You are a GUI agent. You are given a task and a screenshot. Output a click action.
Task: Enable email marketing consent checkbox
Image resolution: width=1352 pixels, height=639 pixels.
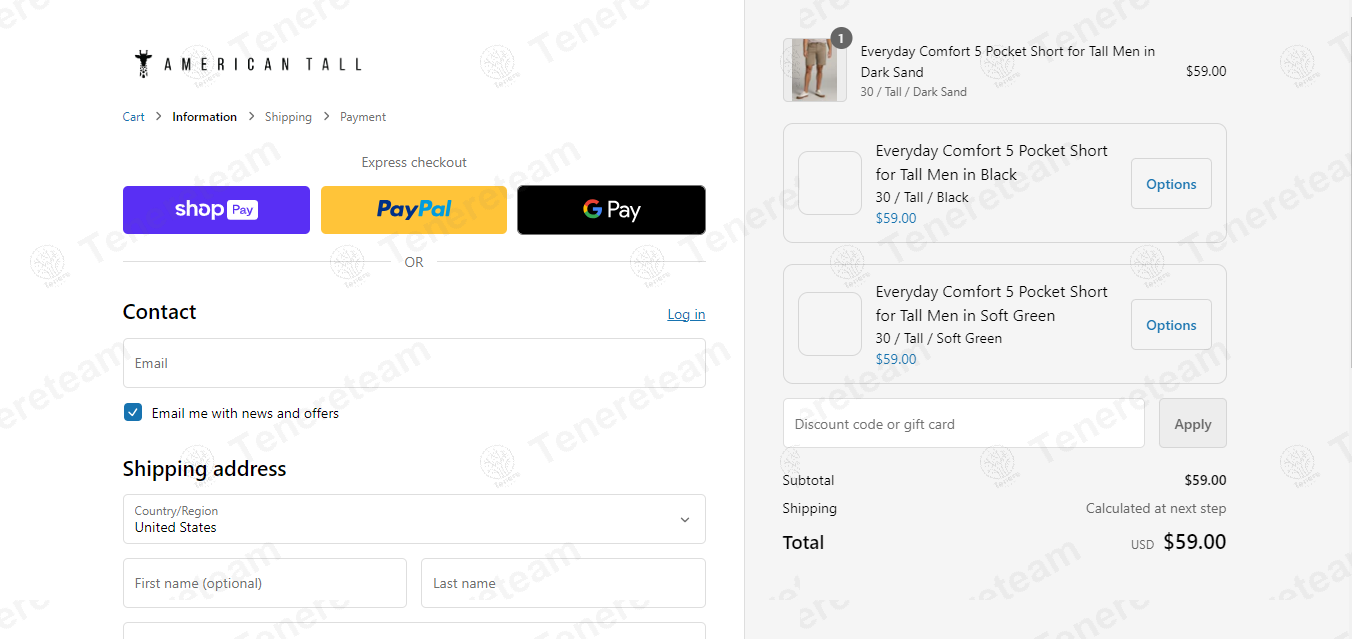(132, 412)
